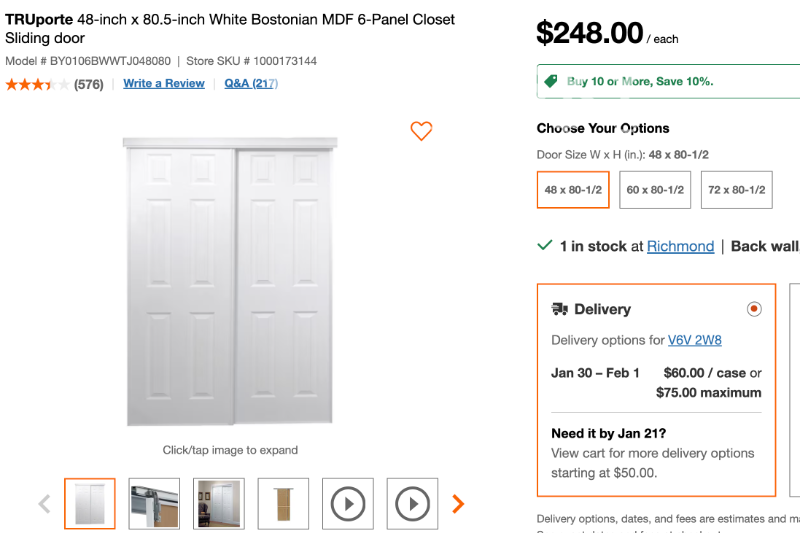Show next thumbnails with orange right arrow

pos(458,504)
